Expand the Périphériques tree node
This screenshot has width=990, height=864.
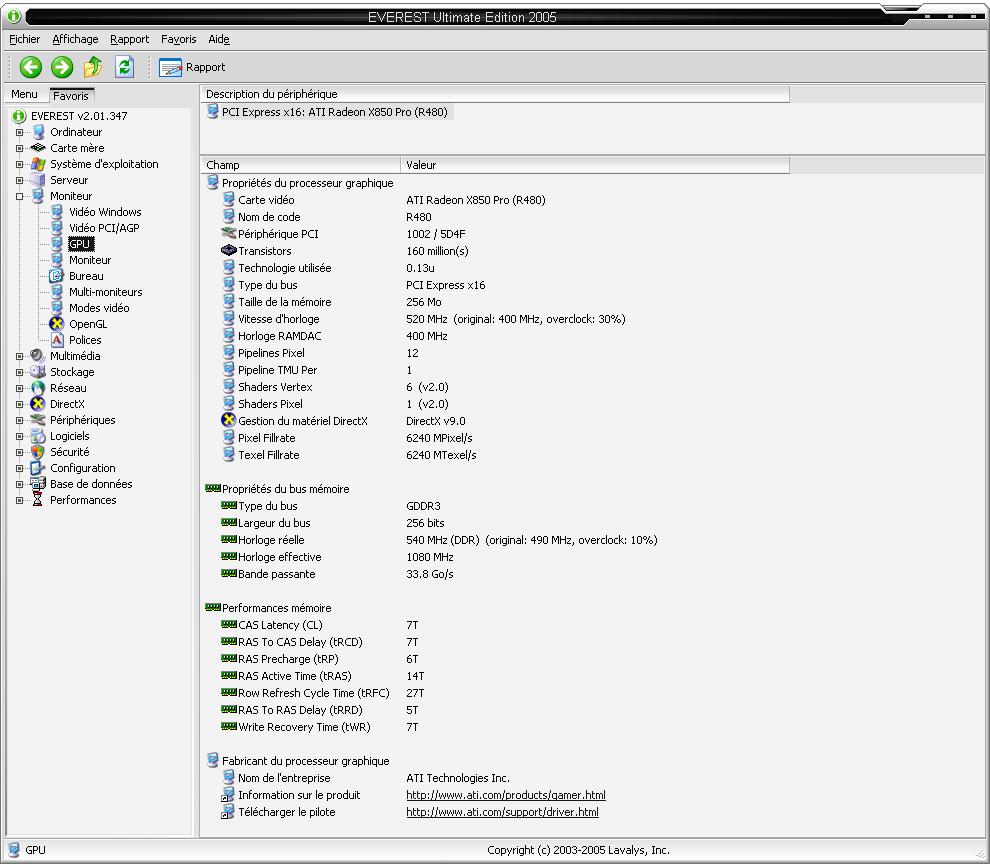pyautogui.click(x=20, y=421)
